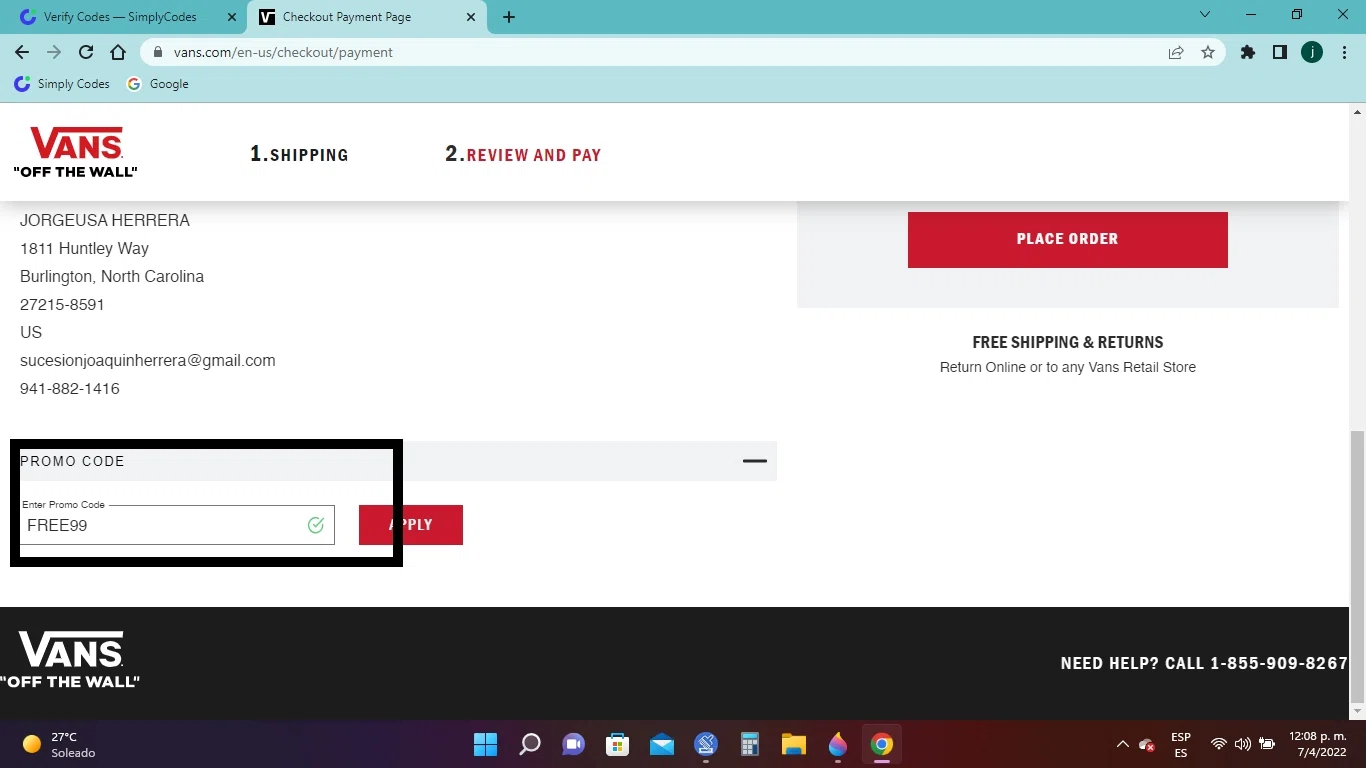Screen dimensions: 1366x768
Task: Click the browser forward arrow
Action: (x=54, y=52)
